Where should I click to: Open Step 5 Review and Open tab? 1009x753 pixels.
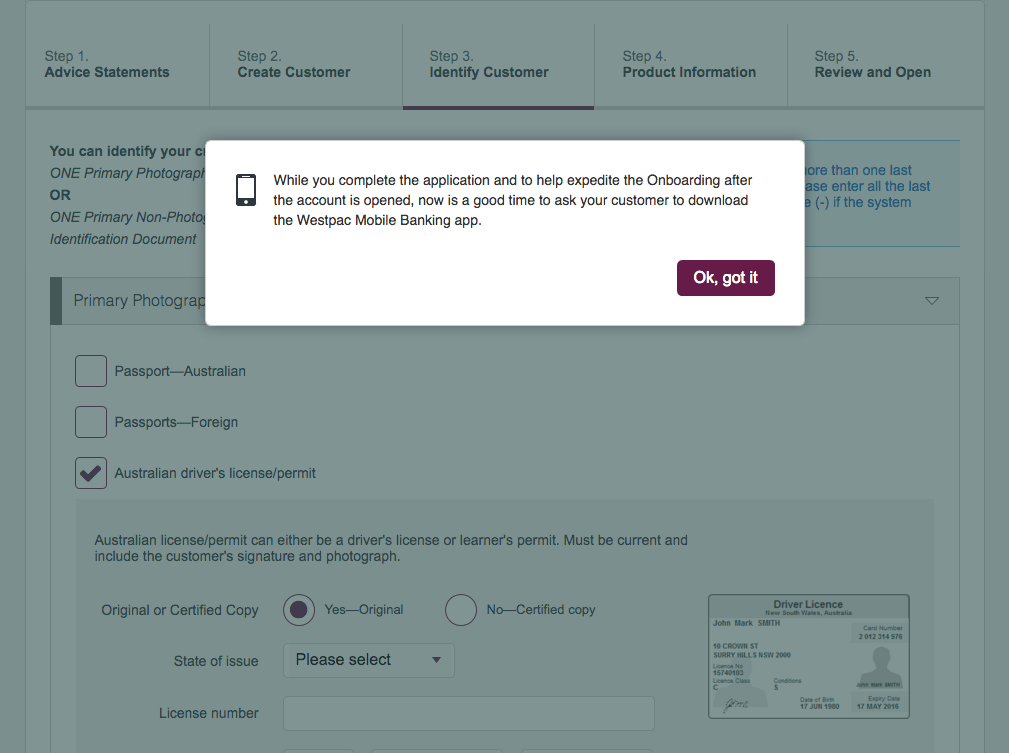872,65
